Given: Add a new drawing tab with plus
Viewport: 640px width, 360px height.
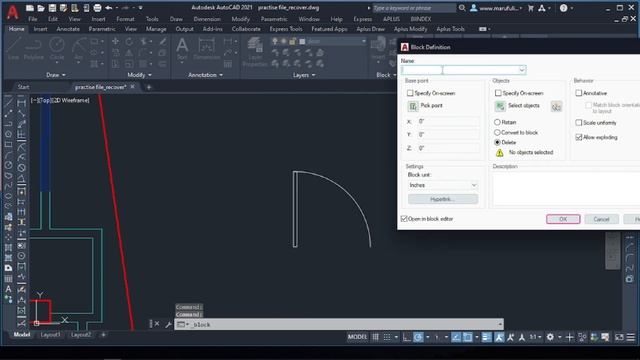Looking at the screenshot, I should click(x=149, y=87).
